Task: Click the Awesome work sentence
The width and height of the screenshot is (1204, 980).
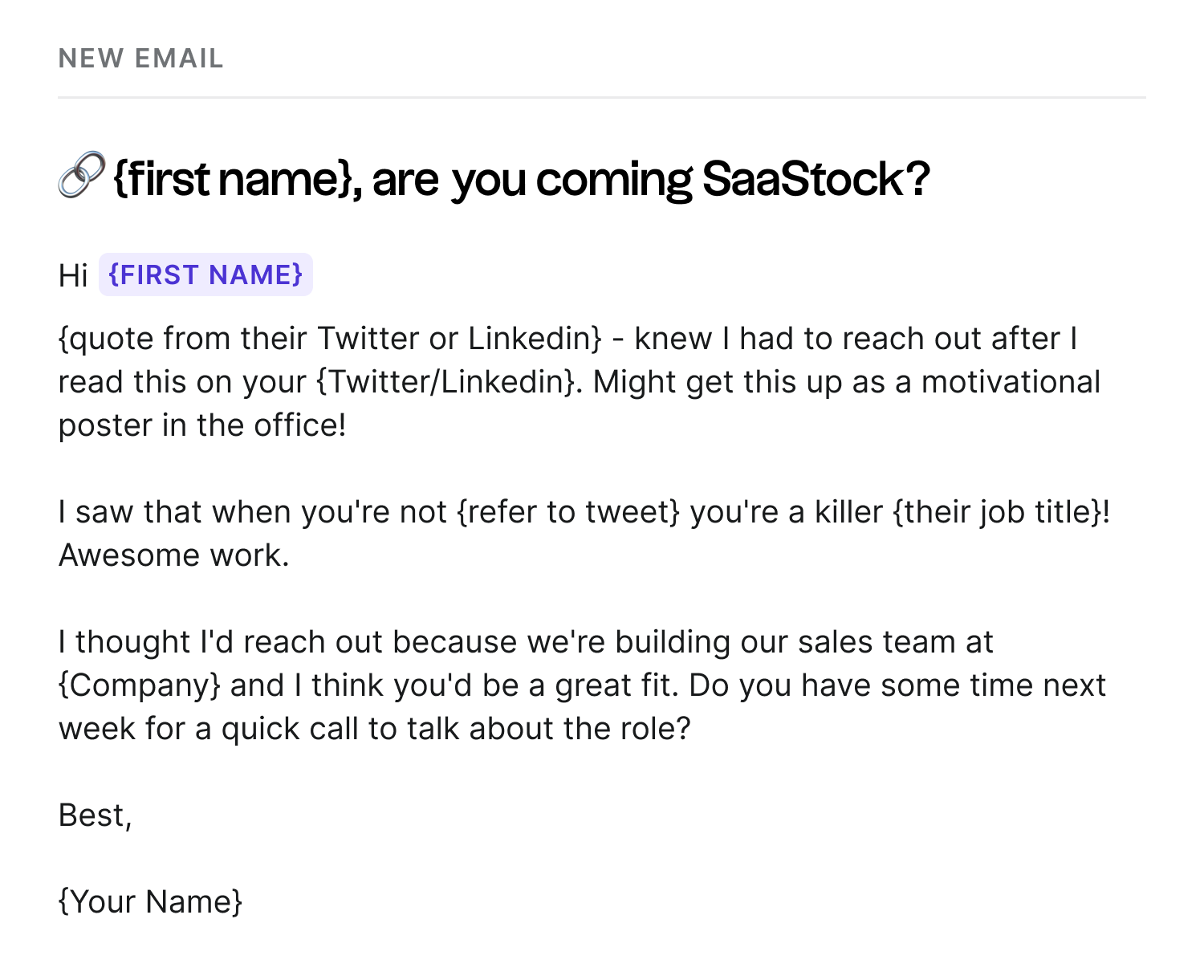Action: pyautogui.click(x=174, y=555)
